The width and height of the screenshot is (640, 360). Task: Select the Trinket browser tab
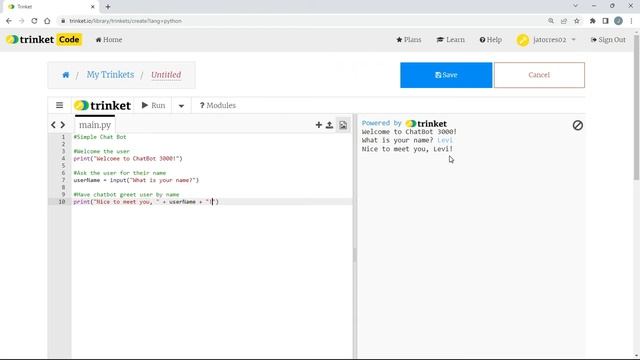[x=51, y=7]
